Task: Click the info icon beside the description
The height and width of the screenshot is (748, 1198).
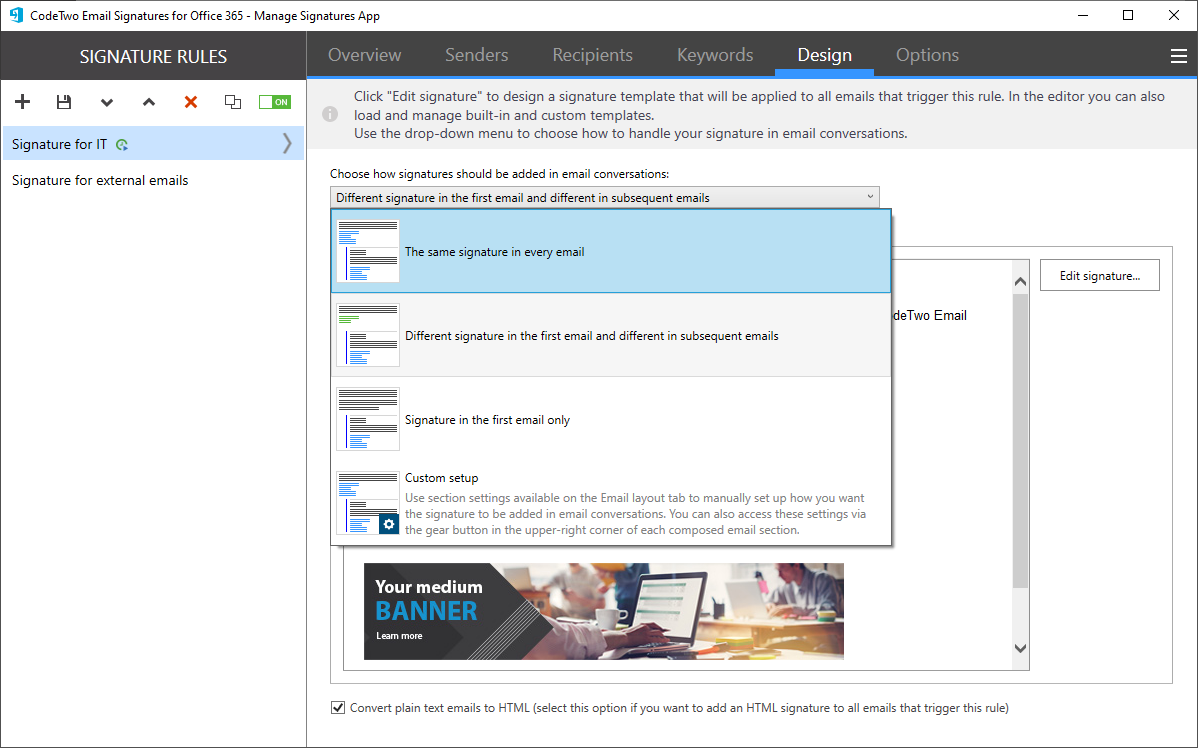Action: pos(330,114)
